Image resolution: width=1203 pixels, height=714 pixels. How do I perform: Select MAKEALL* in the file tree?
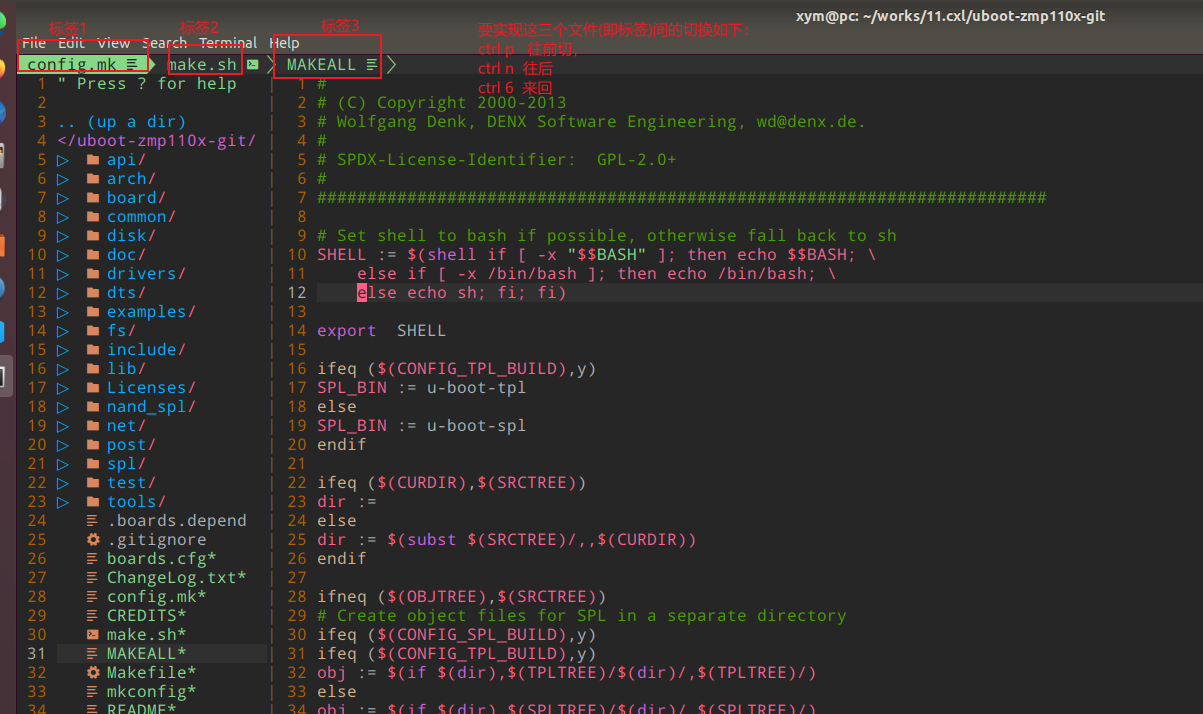(147, 654)
